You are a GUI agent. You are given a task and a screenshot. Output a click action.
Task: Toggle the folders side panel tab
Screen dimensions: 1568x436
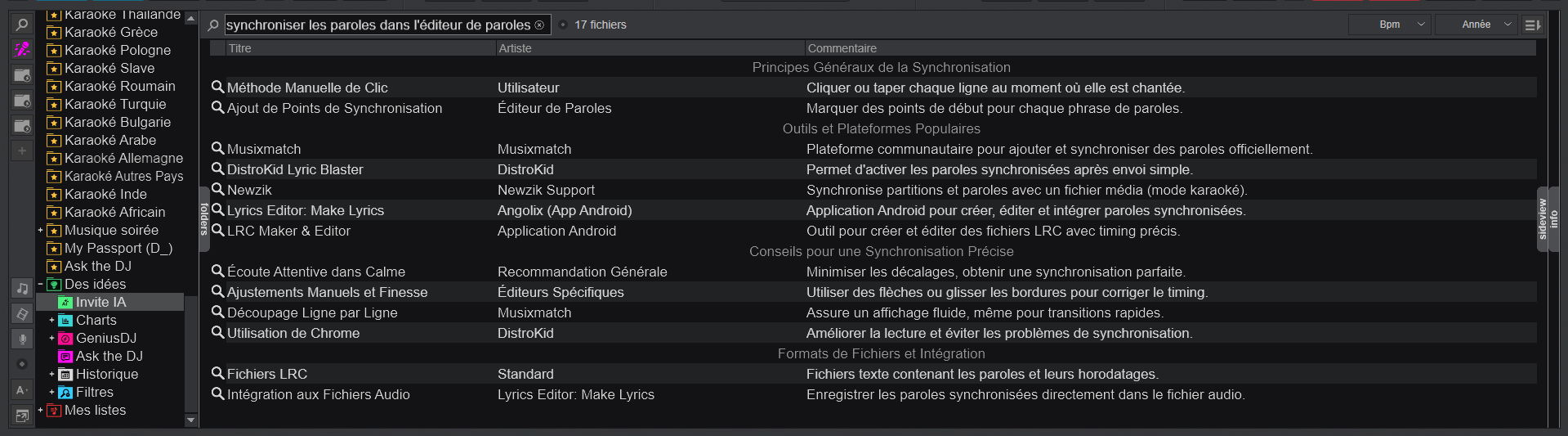click(204, 218)
